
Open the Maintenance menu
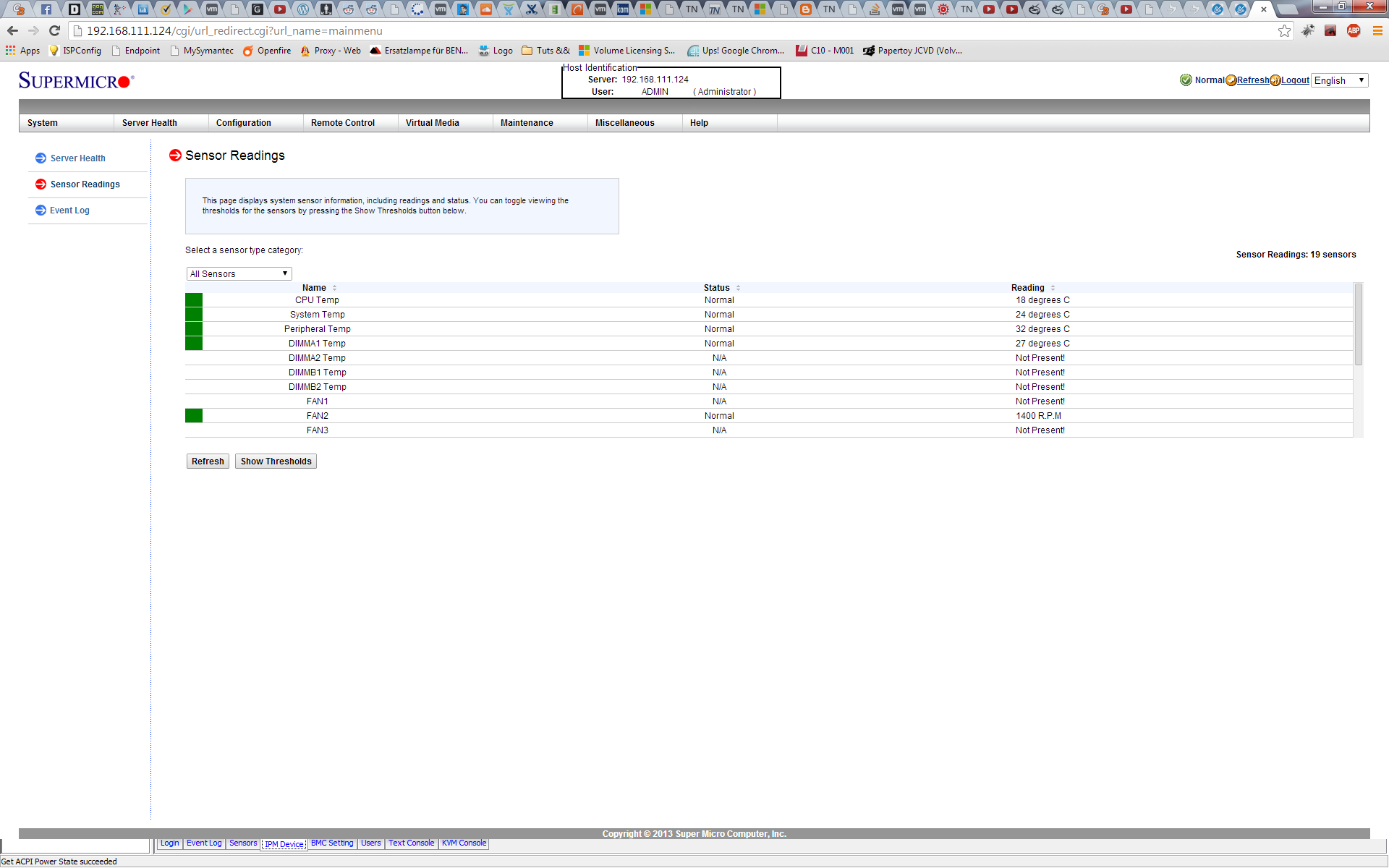pyautogui.click(x=527, y=123)
